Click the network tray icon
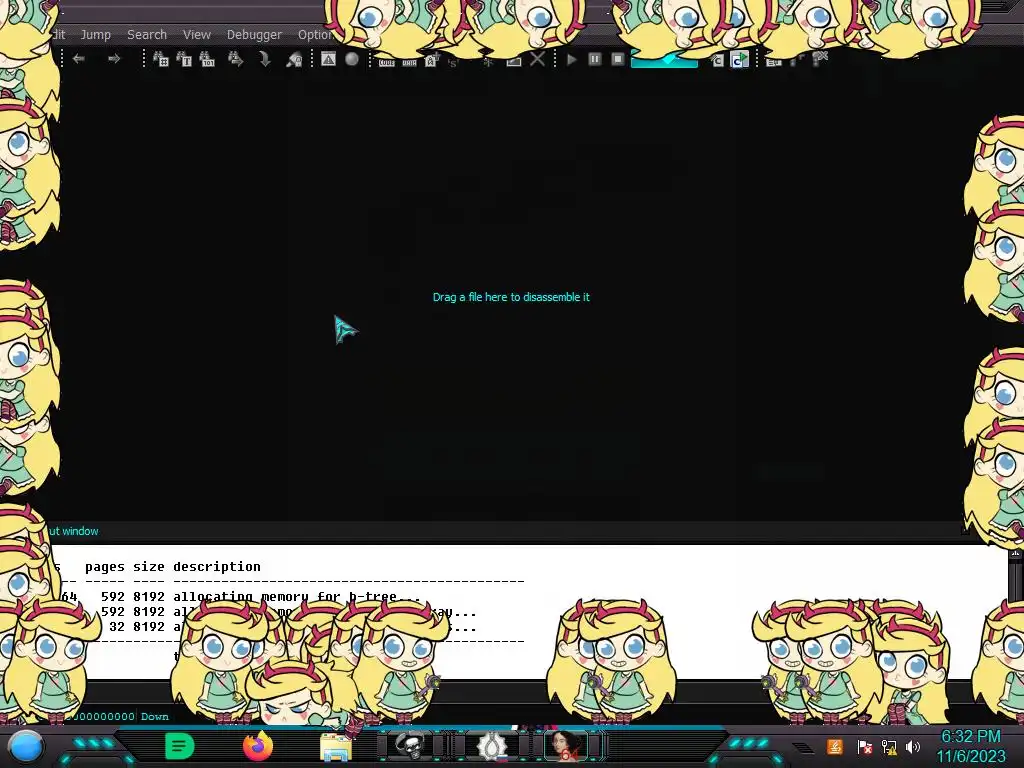The image size is (1024, 768). (889, 746)
